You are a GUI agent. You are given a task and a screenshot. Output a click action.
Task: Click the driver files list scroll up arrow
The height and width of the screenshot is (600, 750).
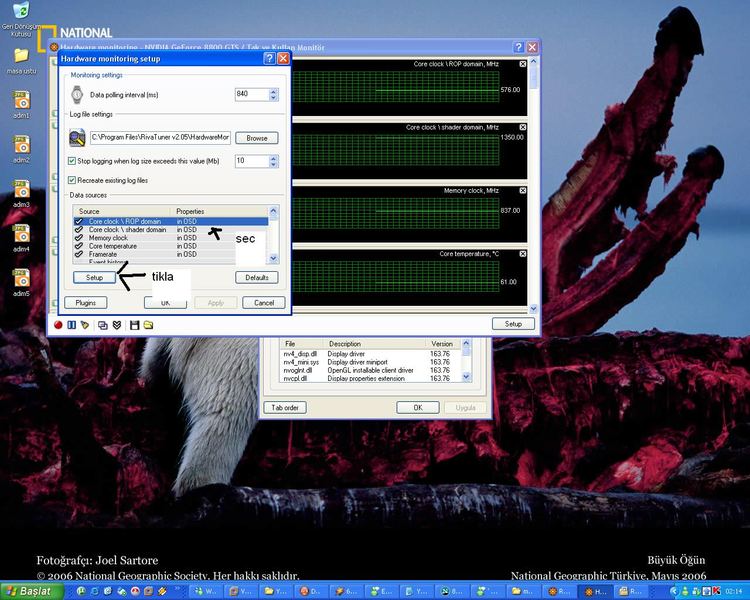tap(466, 344)
